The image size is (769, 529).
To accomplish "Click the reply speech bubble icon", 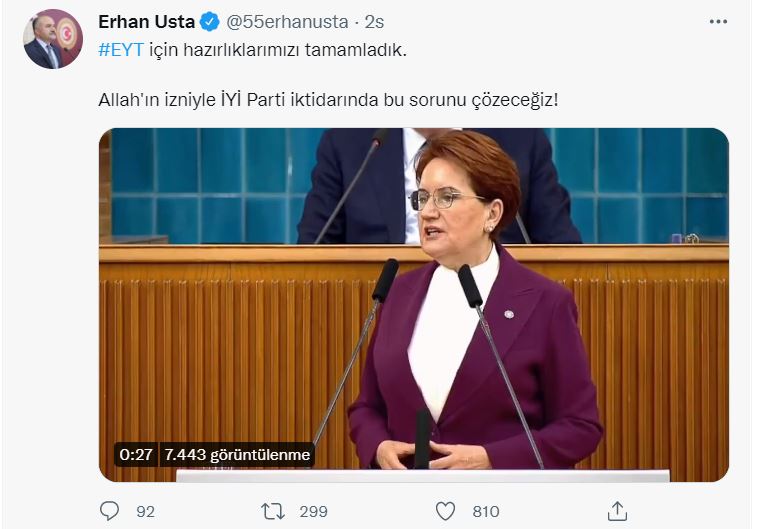I will (109, 511).
